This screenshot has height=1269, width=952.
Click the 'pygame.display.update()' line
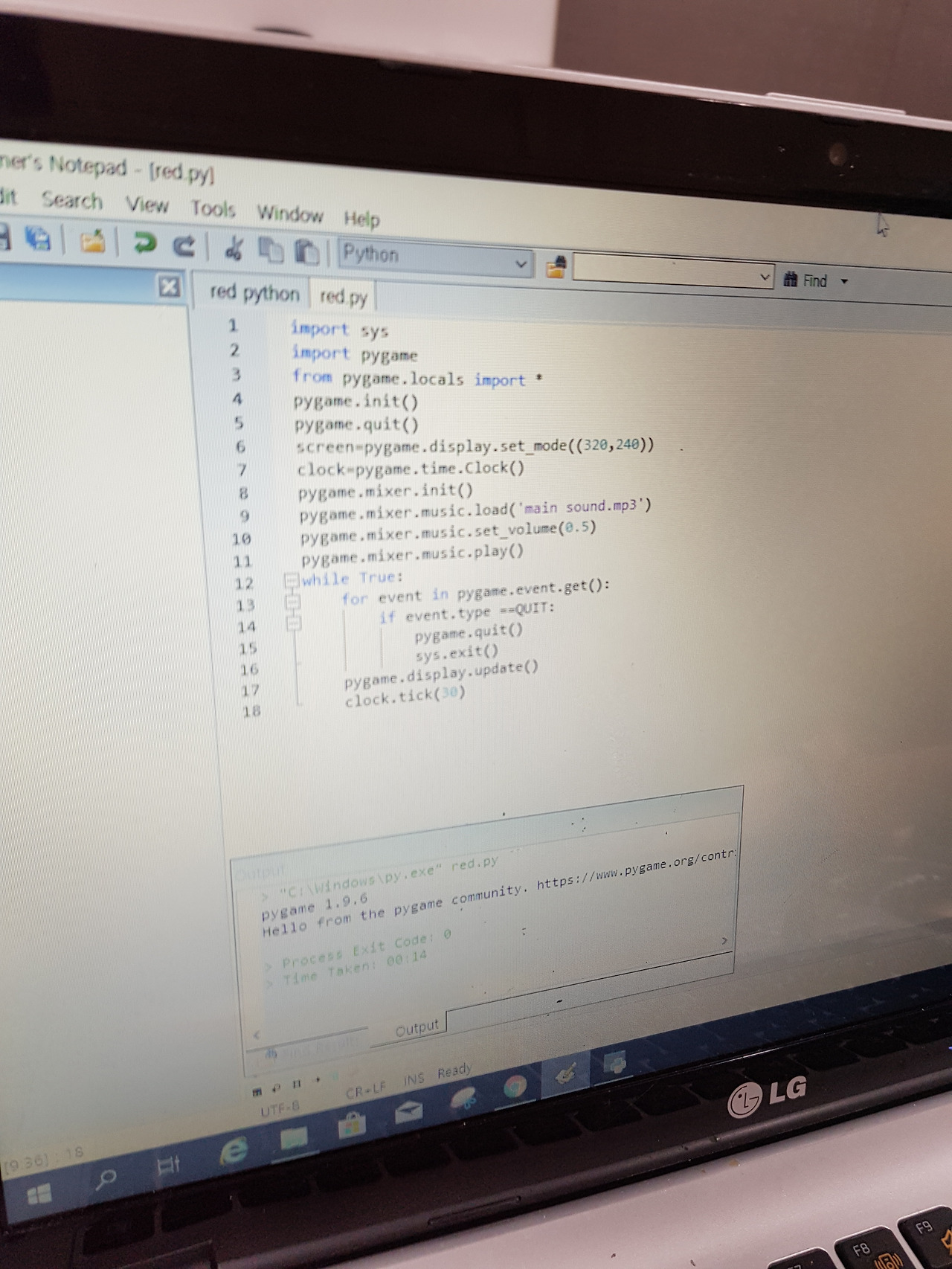[x=442, y=675]
